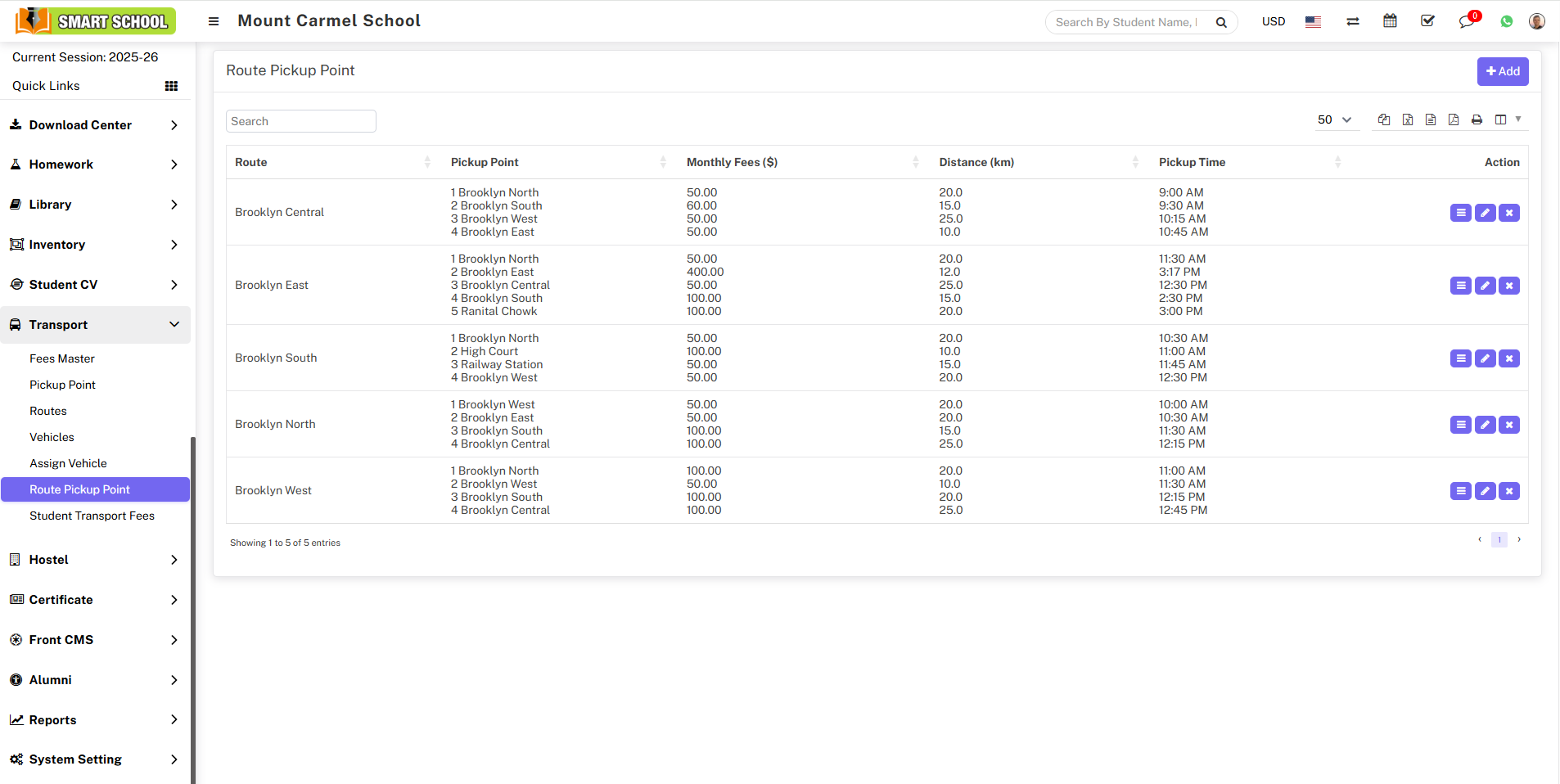Open the column visibility dropdown
1560x784 pixels.
tap(1507, 119)
